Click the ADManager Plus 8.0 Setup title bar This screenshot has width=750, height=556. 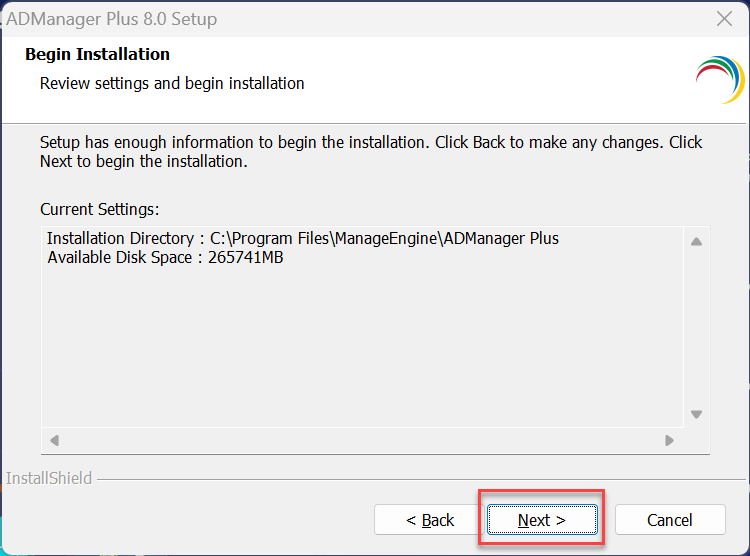pyautogui.click(x=300, y=19)
